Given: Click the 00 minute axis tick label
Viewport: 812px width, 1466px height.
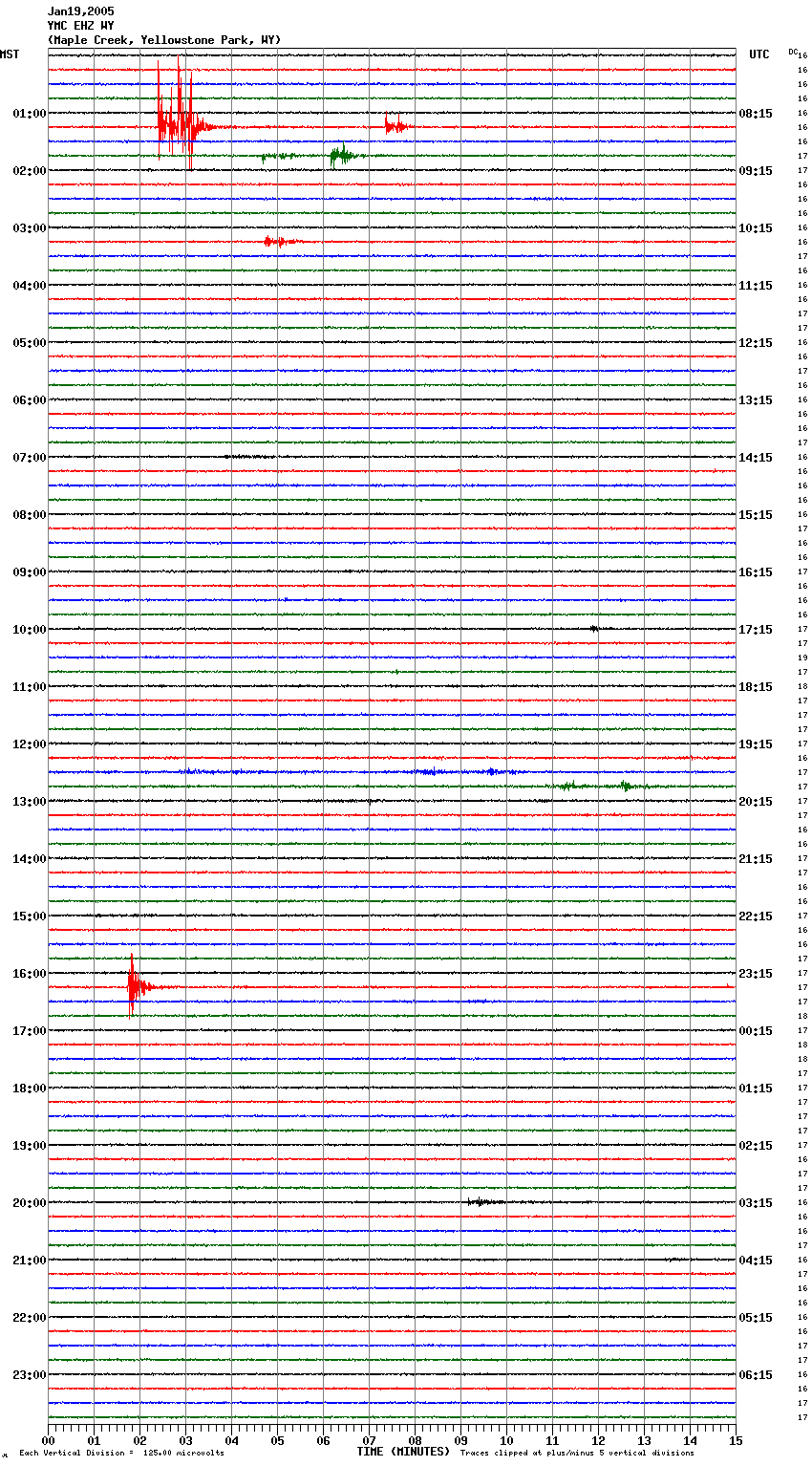Looking at the screenshot, I should coord(48,1440).
